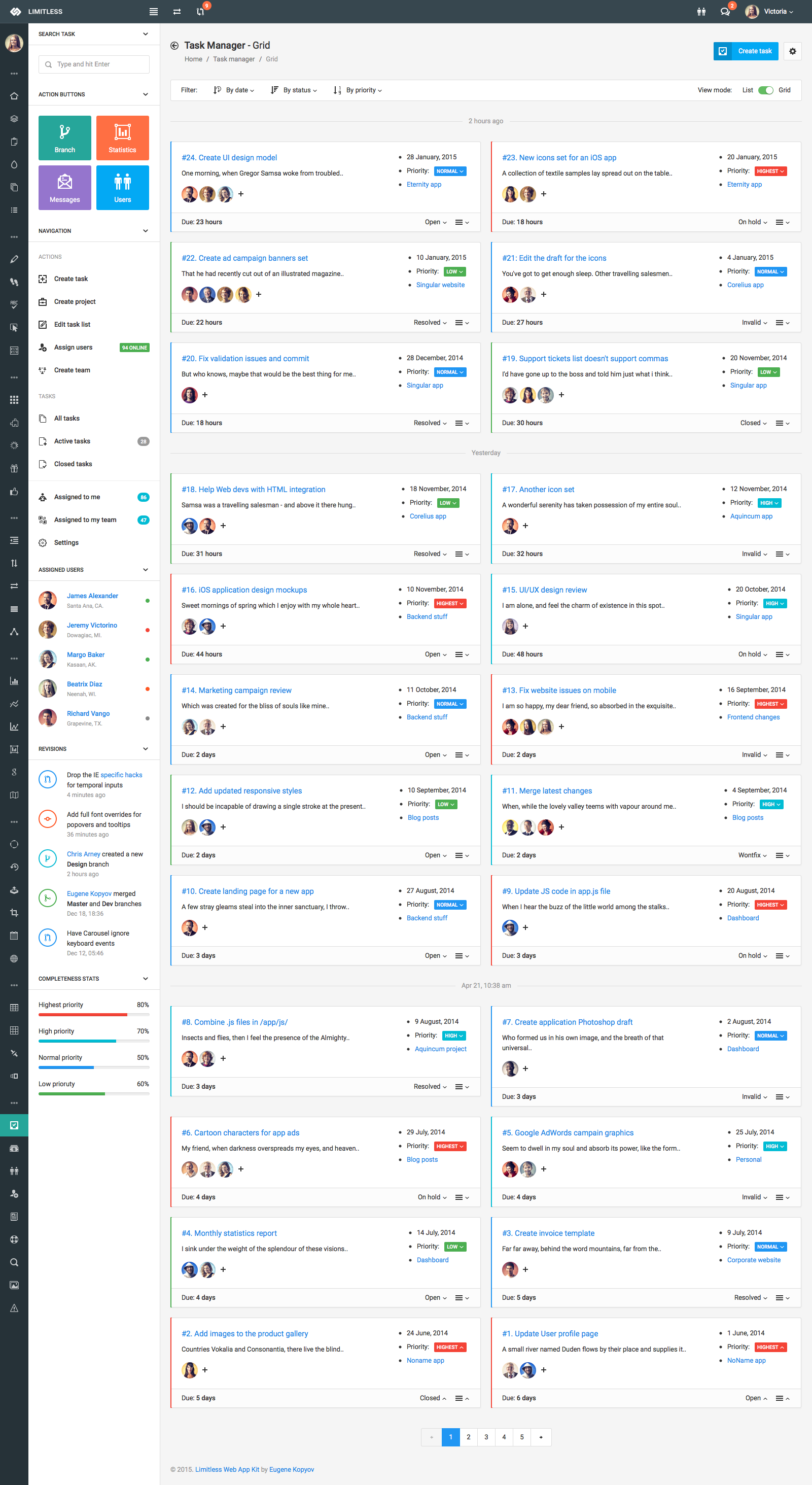The image size is (812, 1485).
Task: Click the back arrow beside Task Manager title
Action: pyautogui.click(x=174, y=46)
